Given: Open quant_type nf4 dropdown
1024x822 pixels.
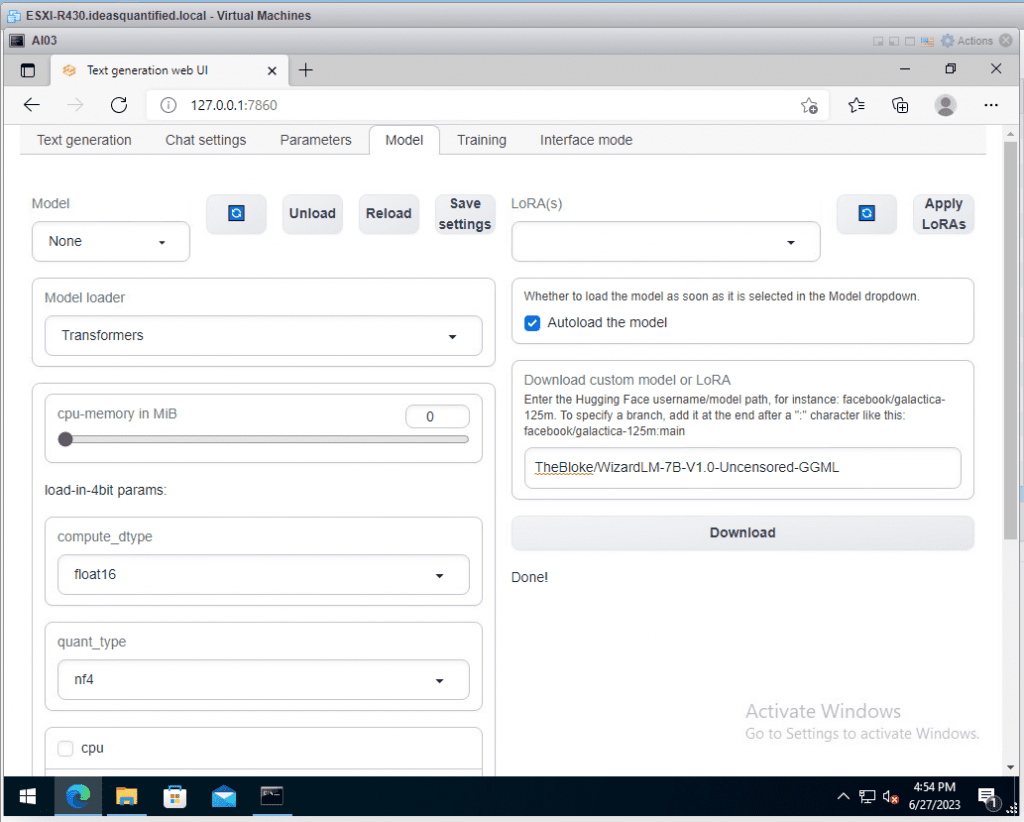Looking at the screenshot, I should click(263, 680).
